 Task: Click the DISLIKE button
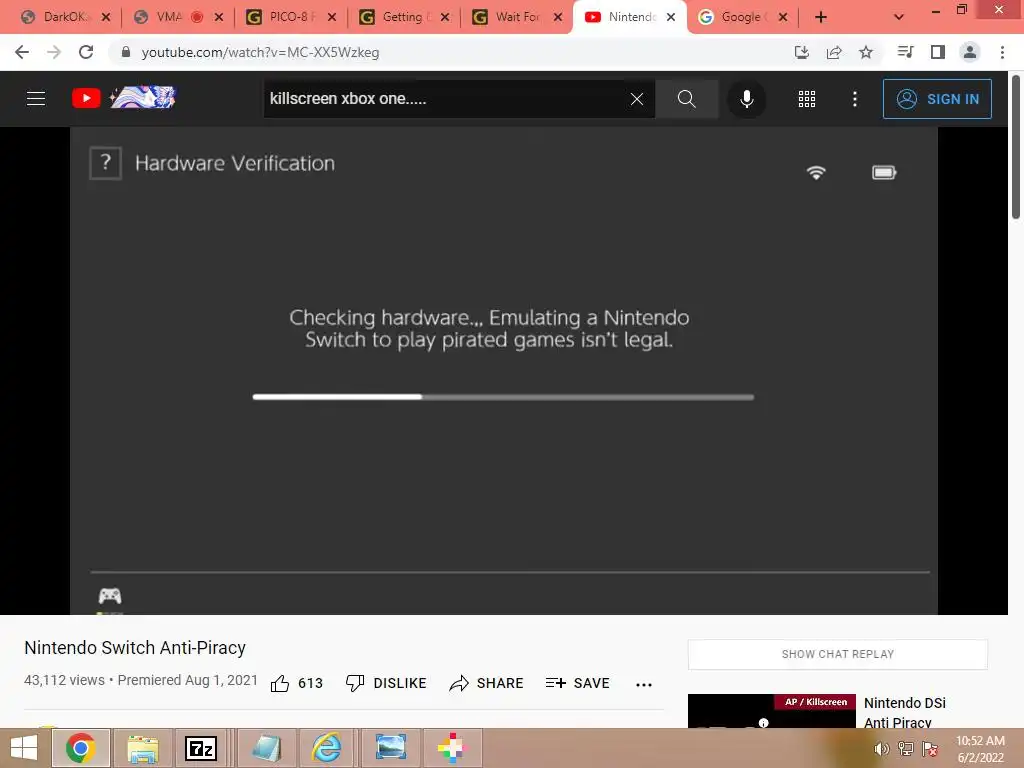pyautogui.click(x=385, y=683)
